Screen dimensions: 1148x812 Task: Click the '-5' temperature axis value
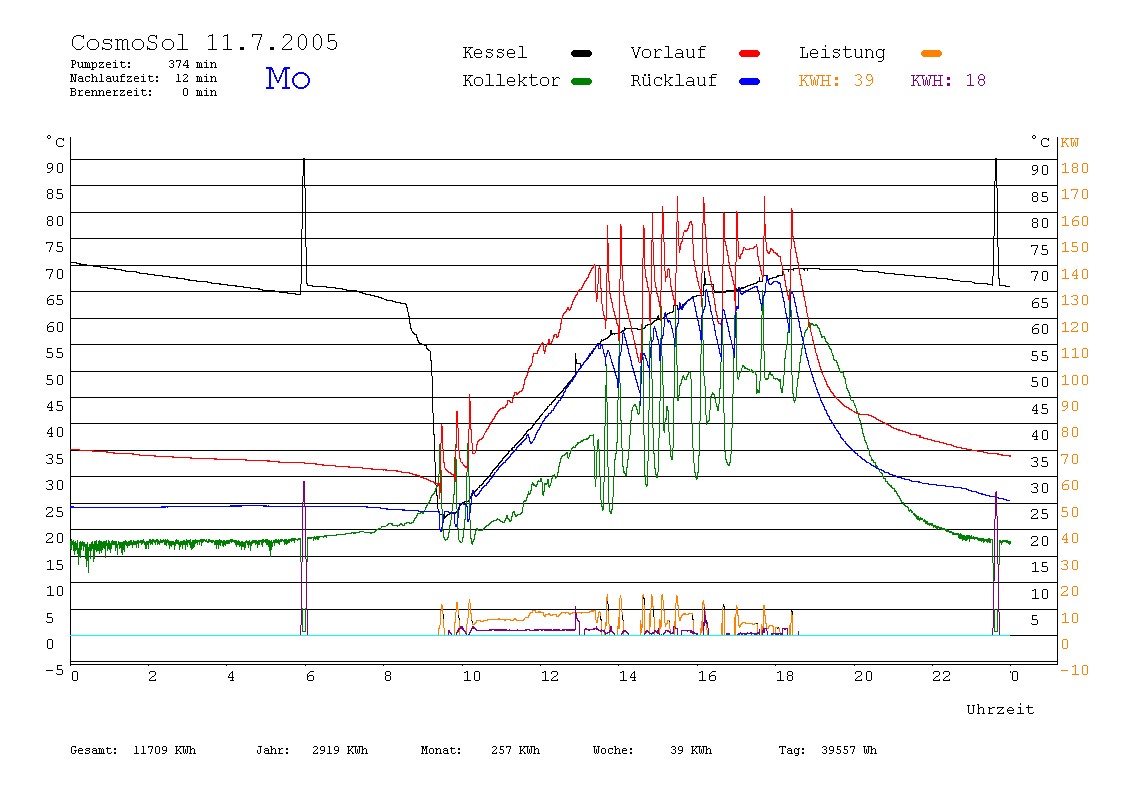click(54, 671)
